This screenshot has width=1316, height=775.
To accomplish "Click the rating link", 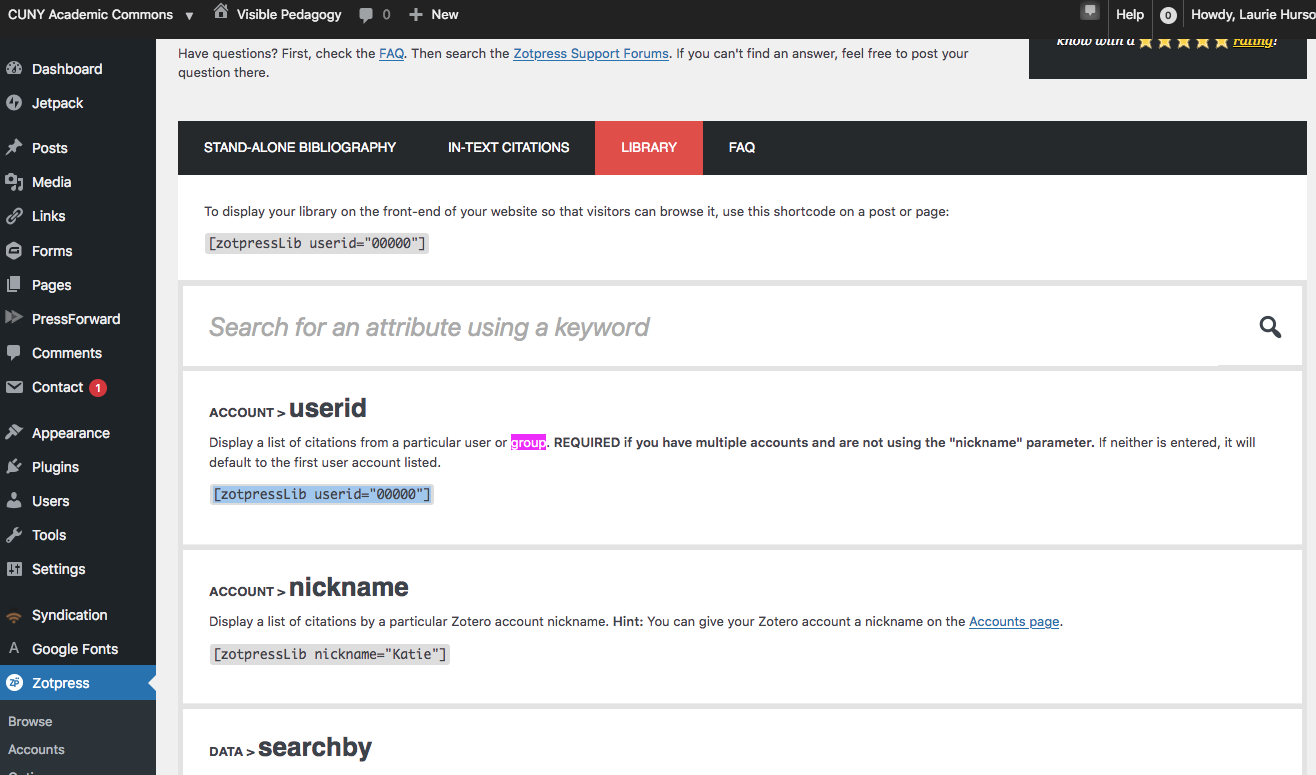I will click(1254, 41).
